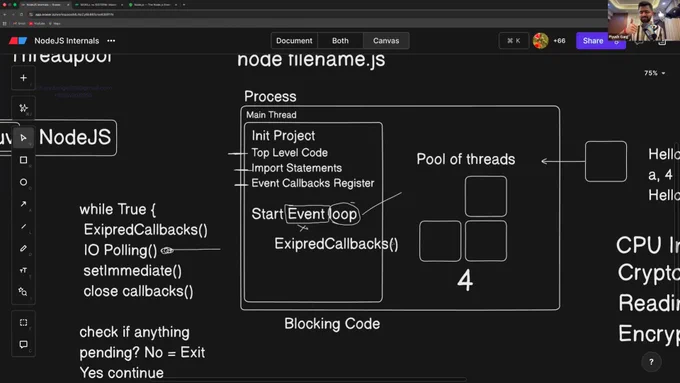Viewport: 680px width, 383px height.
Task: Show the +66 additional collaborators
Action: pyautogui.click(x=559, y=41)
